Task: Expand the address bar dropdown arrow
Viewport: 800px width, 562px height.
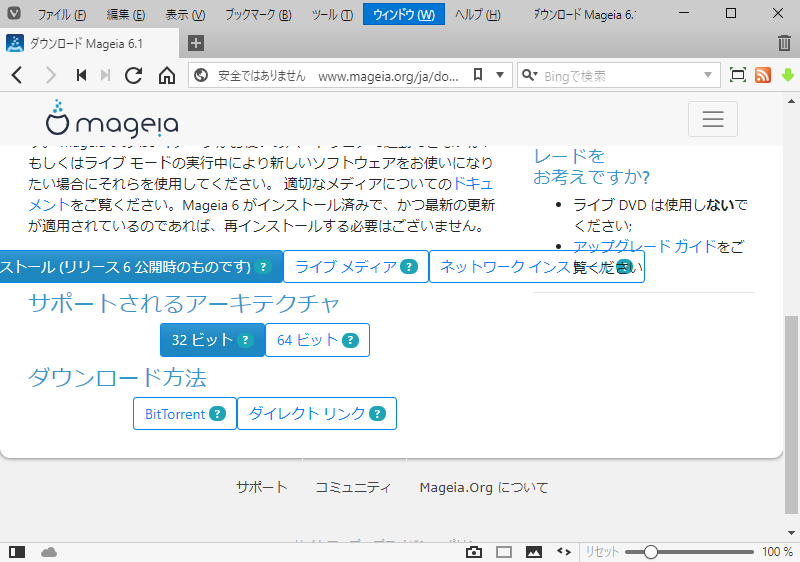Action: pyautogui.click(x=500, y=75)
